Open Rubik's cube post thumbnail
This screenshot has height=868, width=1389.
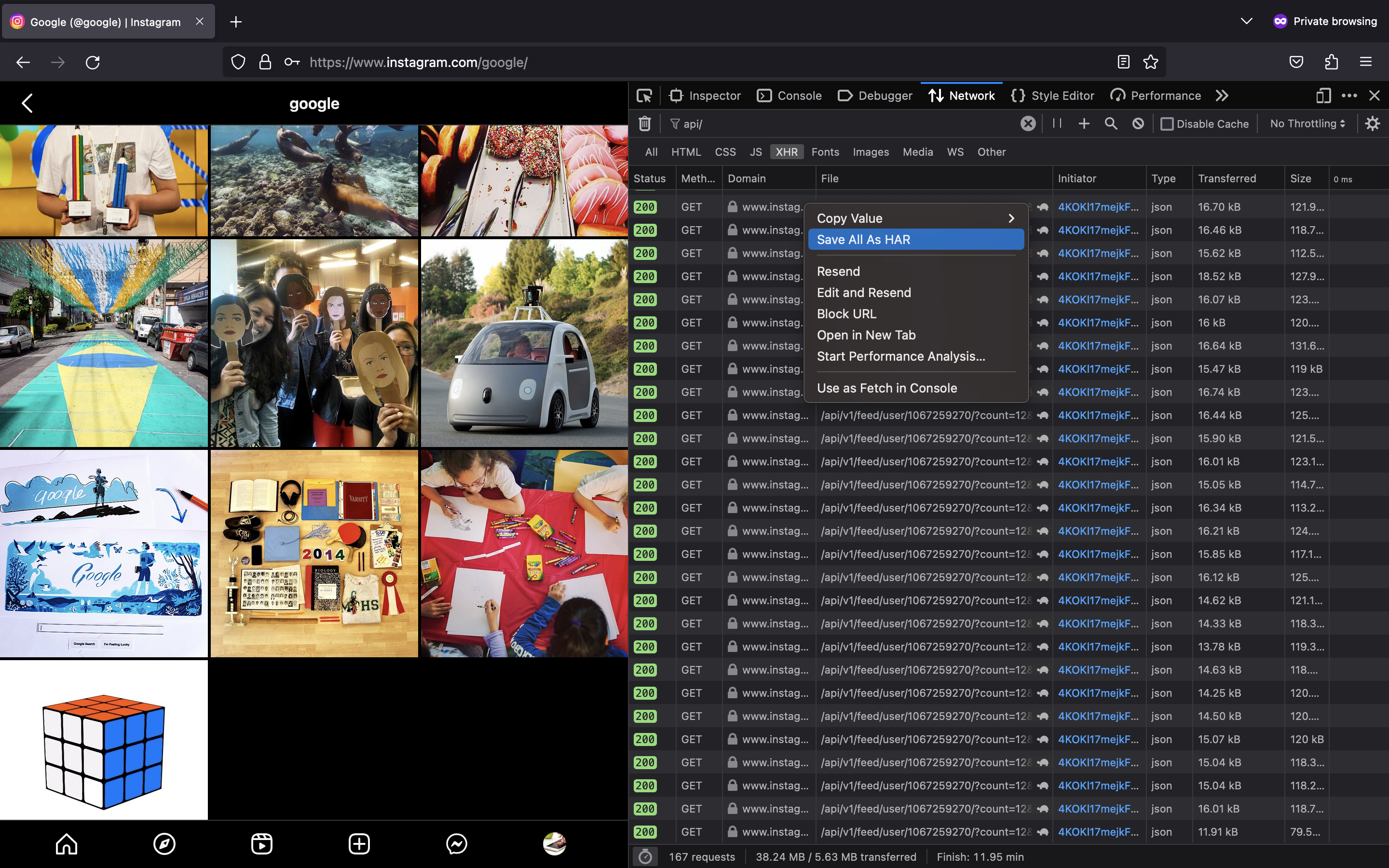click(x=104, y=740)
